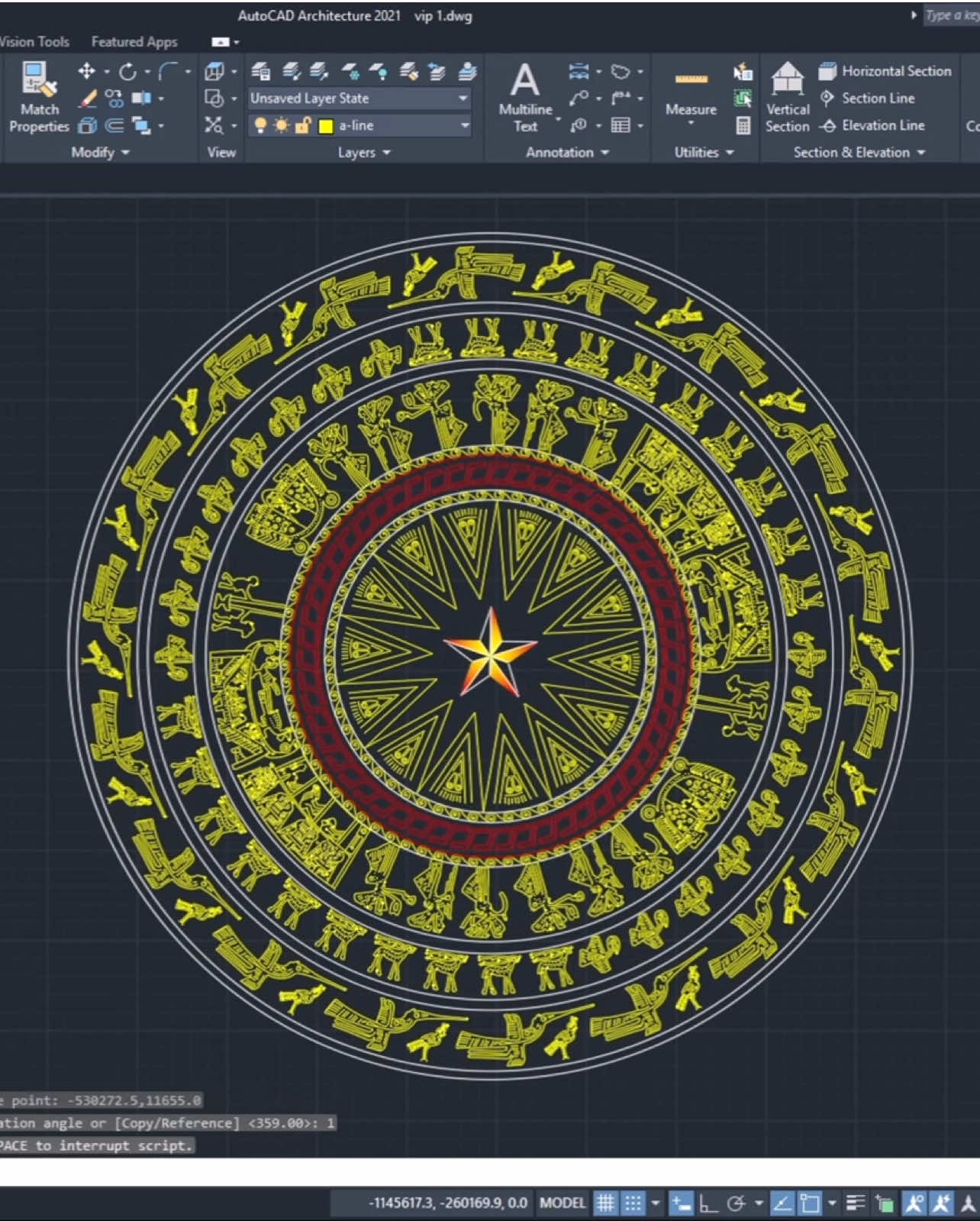Click the Measure tool

(691, 93)
